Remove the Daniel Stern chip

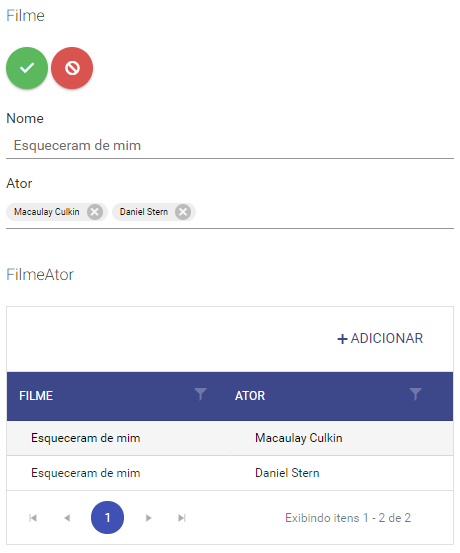(x=183, y=212)
